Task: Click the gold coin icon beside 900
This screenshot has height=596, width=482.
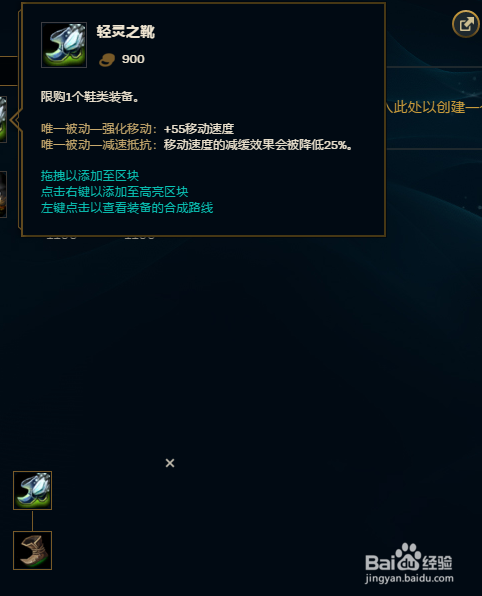Action: [107, 59]
